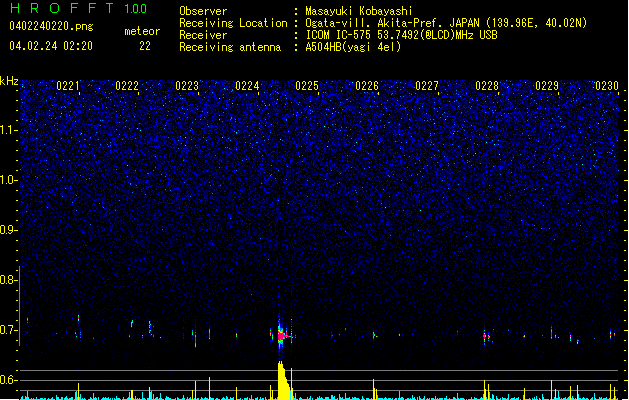Image resolution: width=629 pixels, height=400 pixels.
Task: Click the 0225 time marker
Action: click(x=307, y=86)
